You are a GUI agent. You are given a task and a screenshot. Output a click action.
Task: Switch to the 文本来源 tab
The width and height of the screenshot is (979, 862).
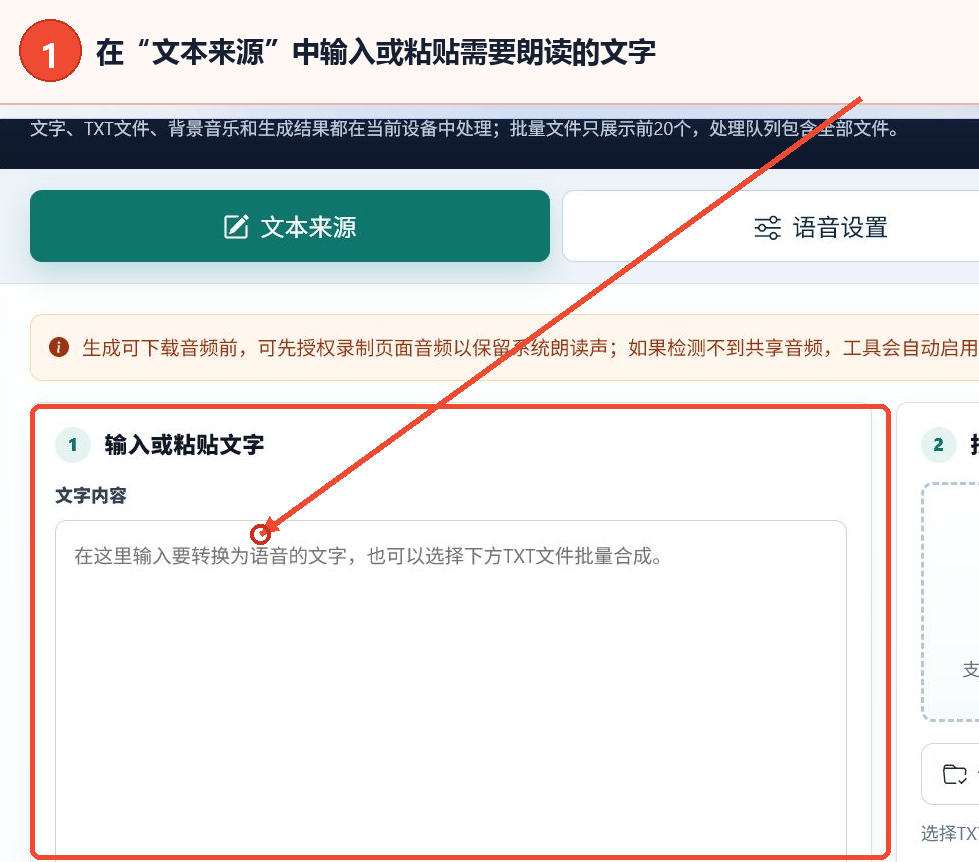coord(290,226)
